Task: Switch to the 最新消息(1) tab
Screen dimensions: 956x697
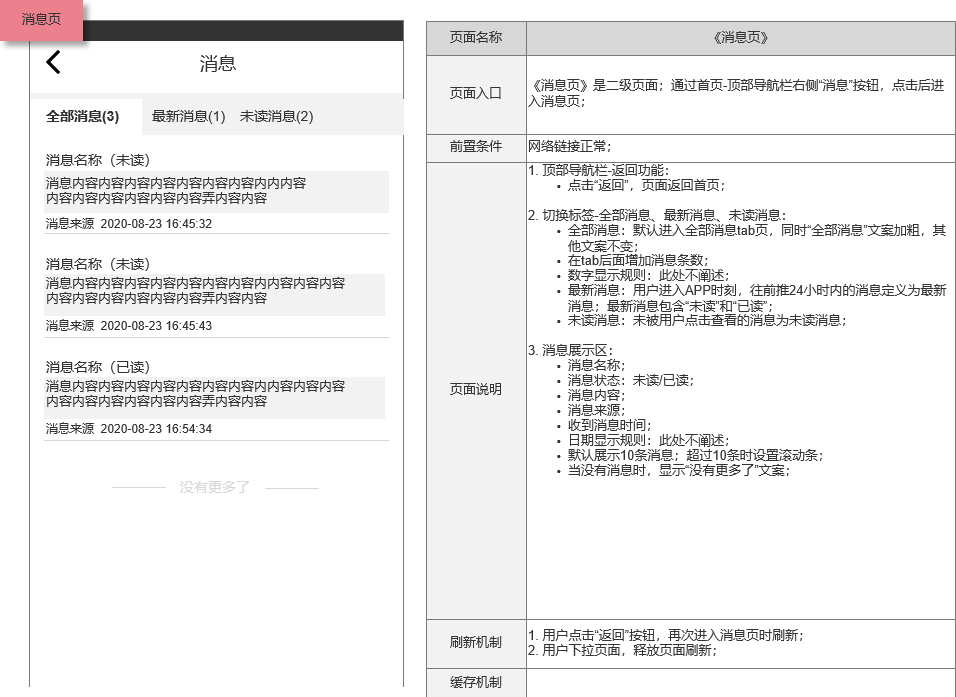Action: point(186,117)
